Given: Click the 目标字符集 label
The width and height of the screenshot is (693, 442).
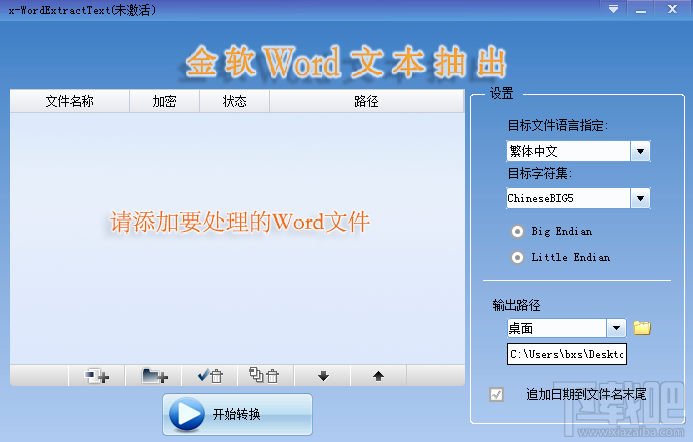Looking at the screenshot, I should [x=539, y=173].
